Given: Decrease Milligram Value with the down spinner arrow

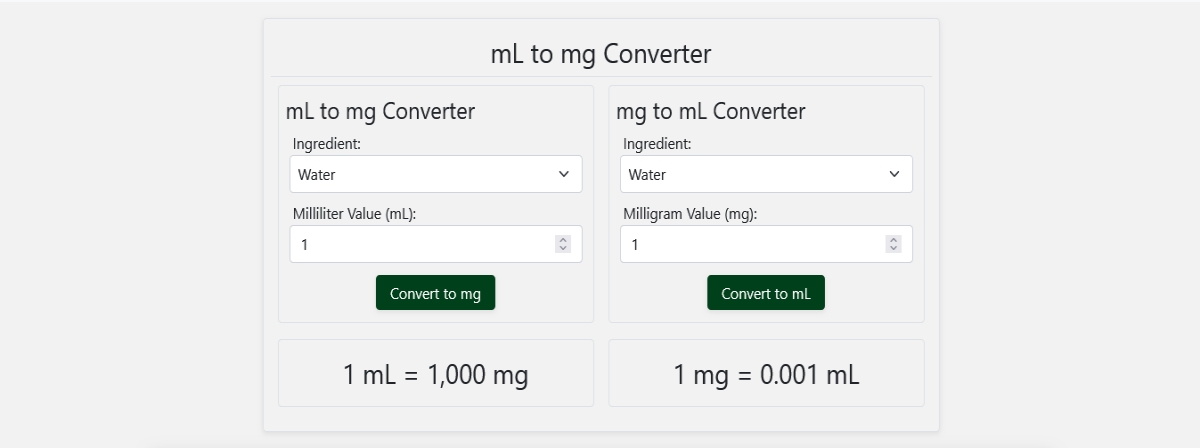Looking at the screenshot, I should tap(893, 248).
